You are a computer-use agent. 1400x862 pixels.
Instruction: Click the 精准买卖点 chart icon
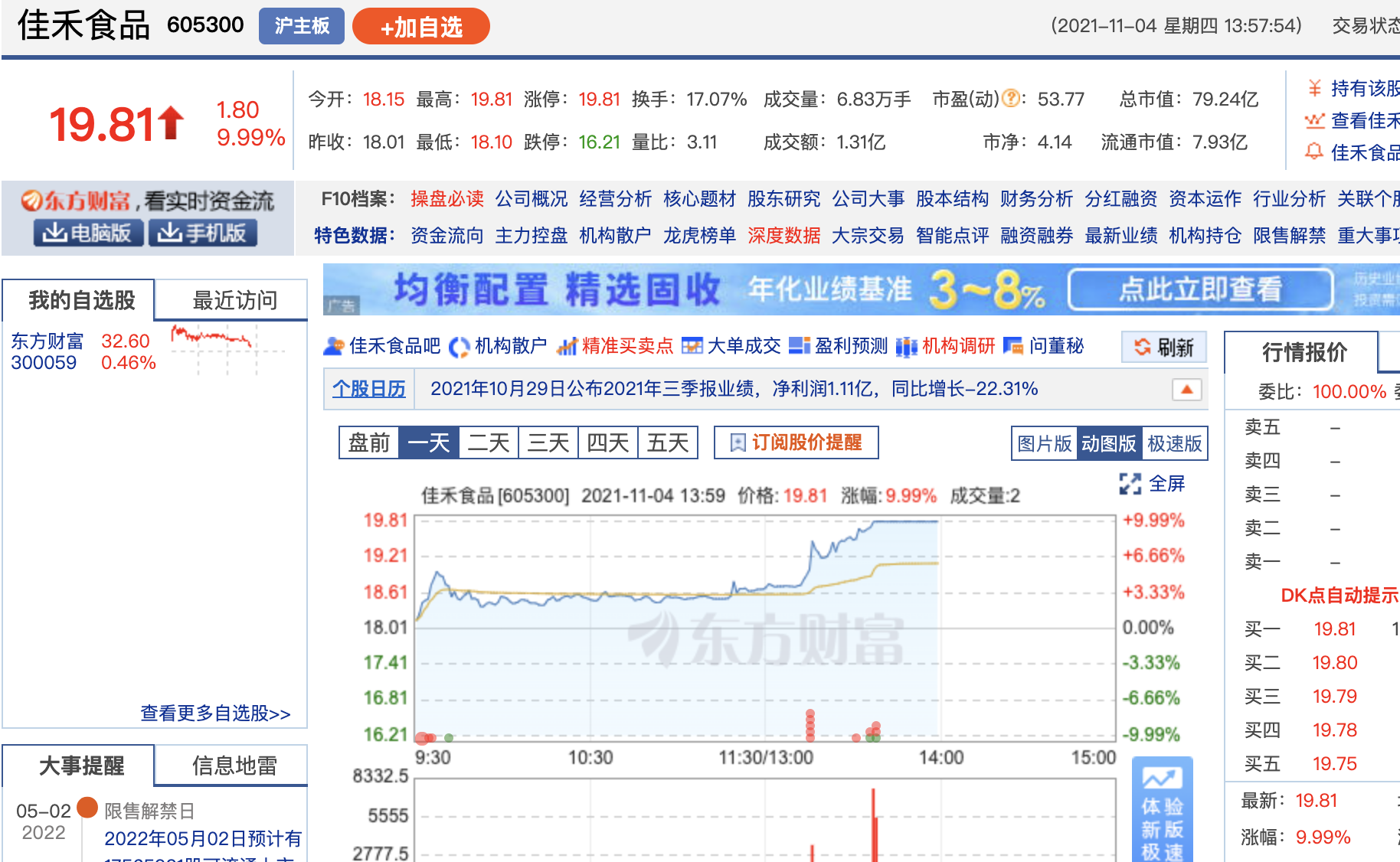pyautogui.click(x=567, y=347)
